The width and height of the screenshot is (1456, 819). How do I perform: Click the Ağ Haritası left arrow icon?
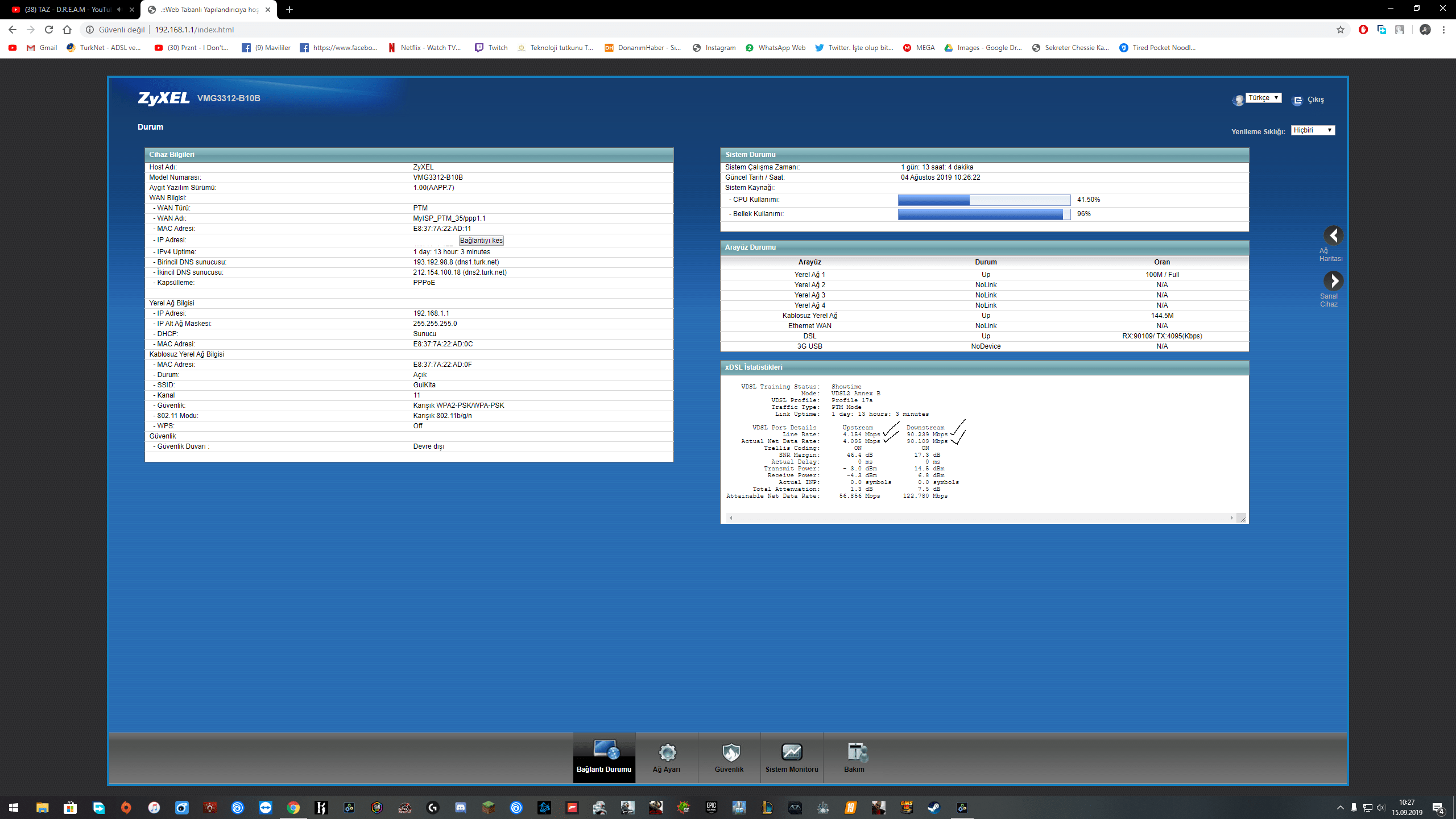coord(1333,235)
